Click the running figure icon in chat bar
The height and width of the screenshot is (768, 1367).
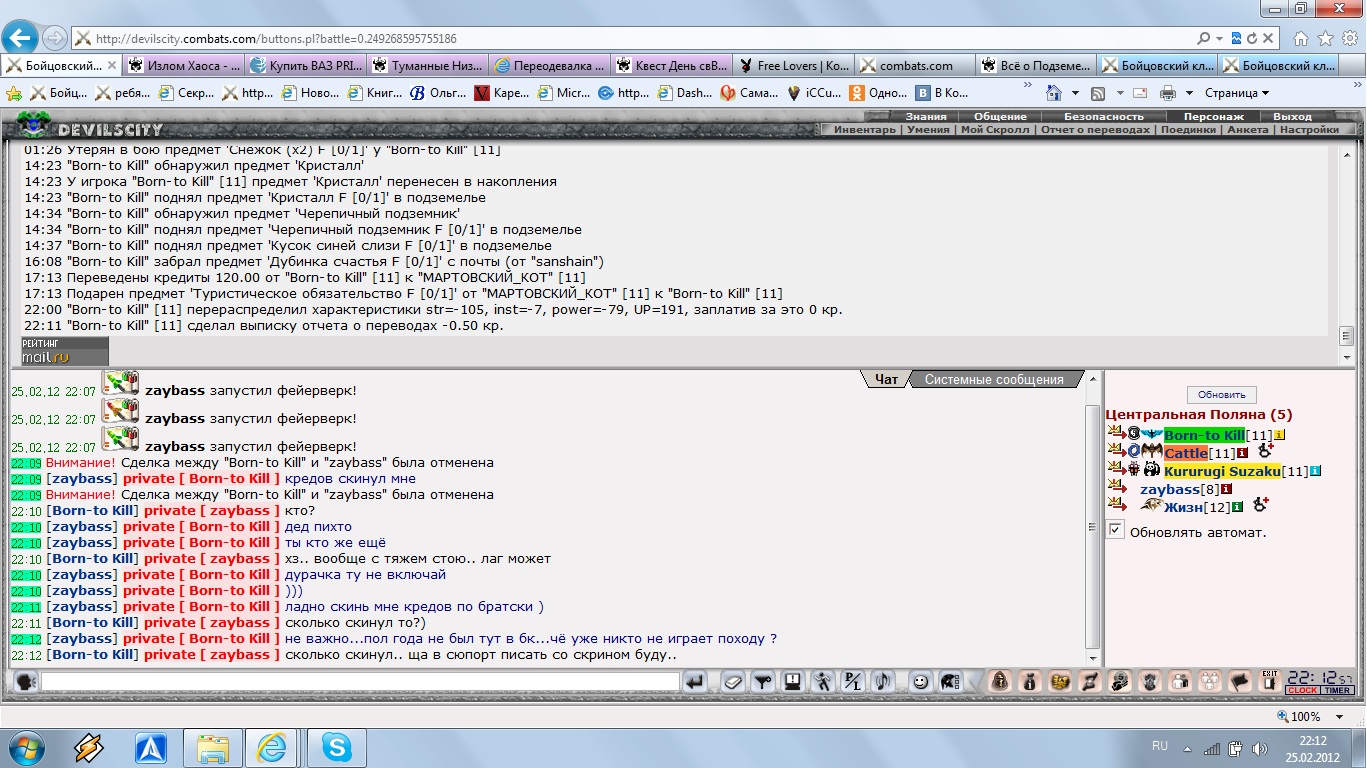pos(823,682)
